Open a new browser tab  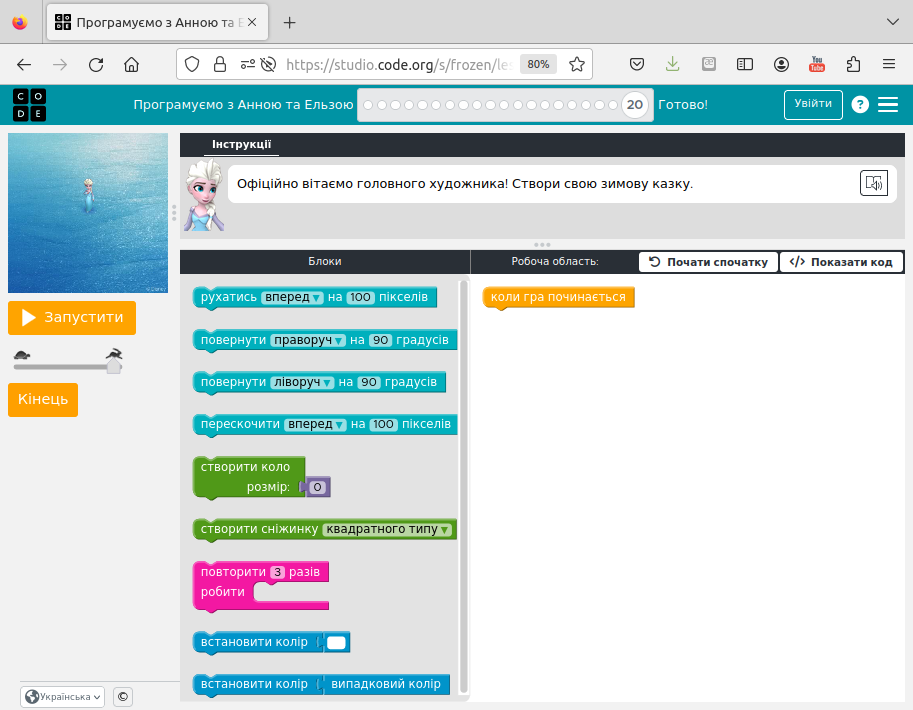coord(289,23)
